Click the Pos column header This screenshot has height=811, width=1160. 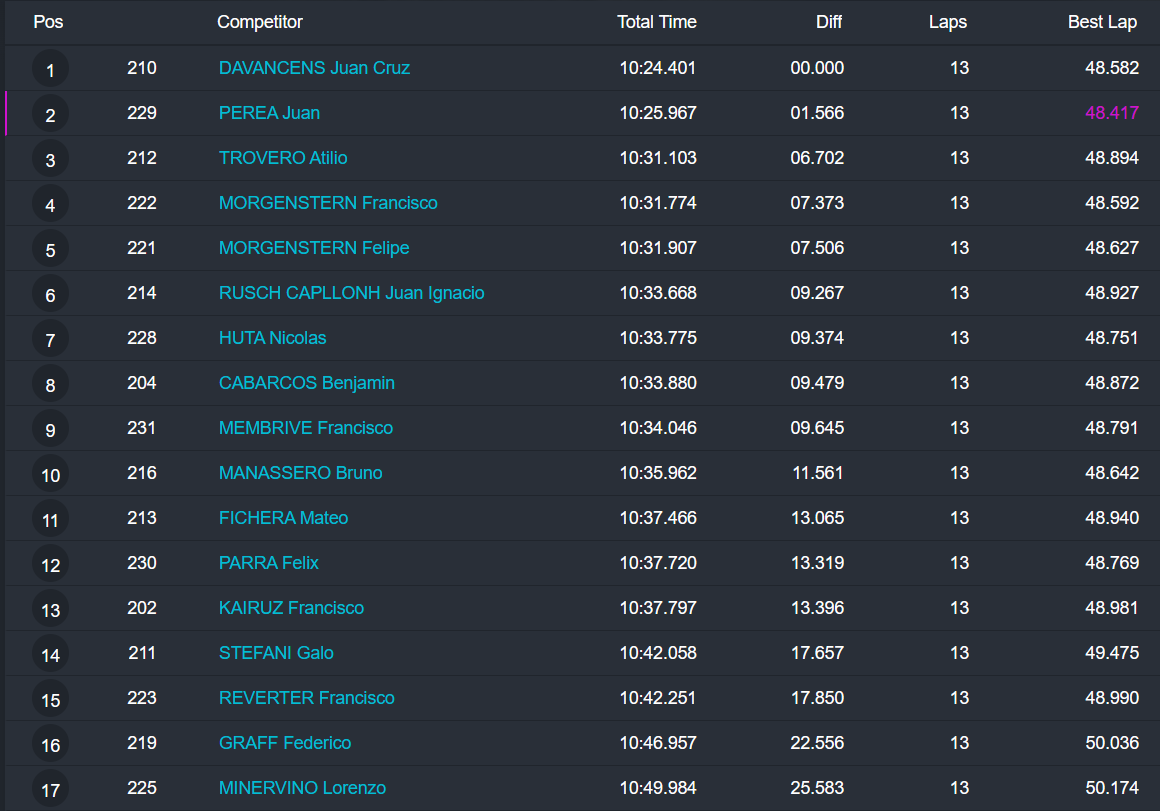pos(48,22)
